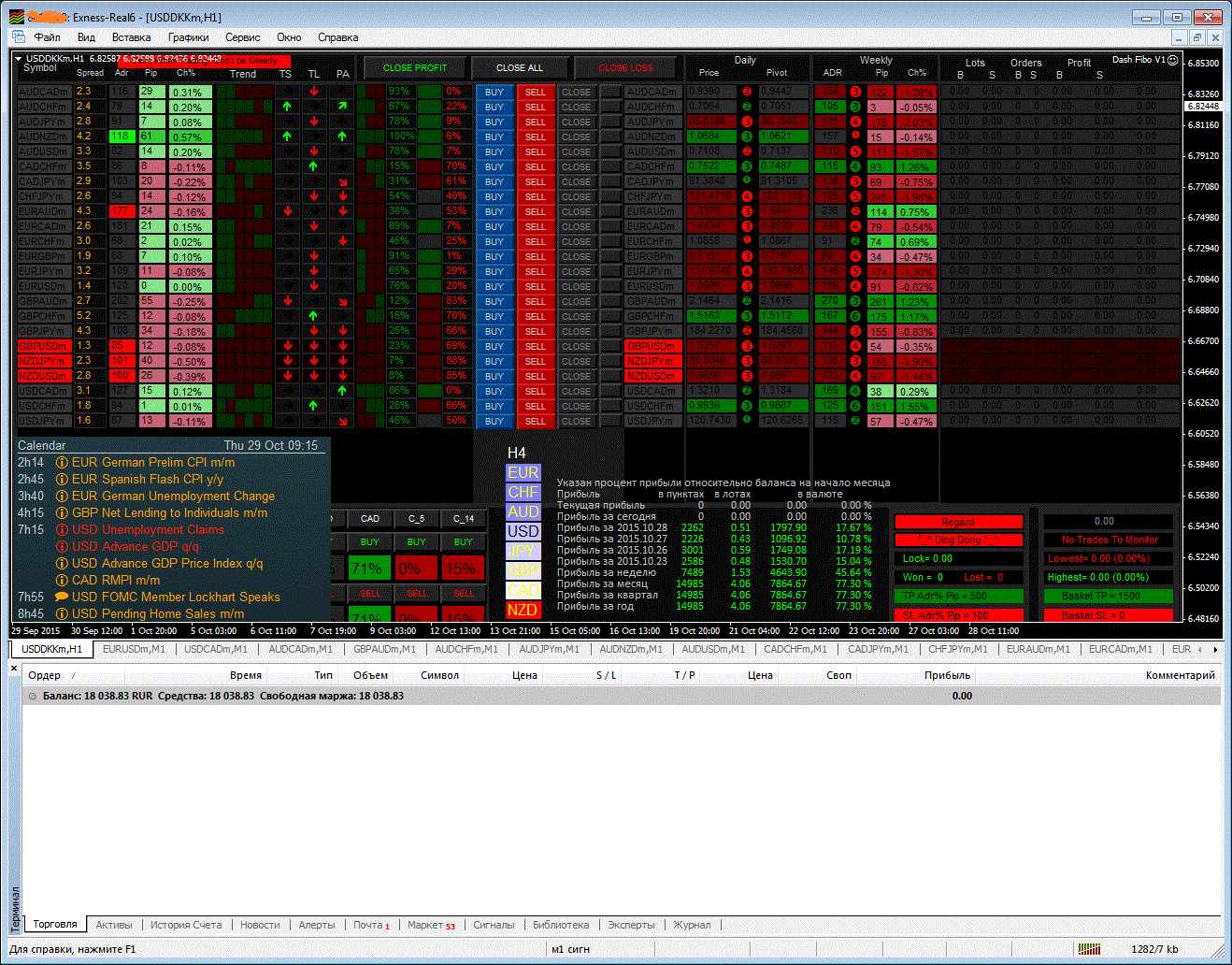Click the CLOSE LOSS button
Image resolution: width=1232 pixels, height=965 pixels.
click(x=626, y=67)
